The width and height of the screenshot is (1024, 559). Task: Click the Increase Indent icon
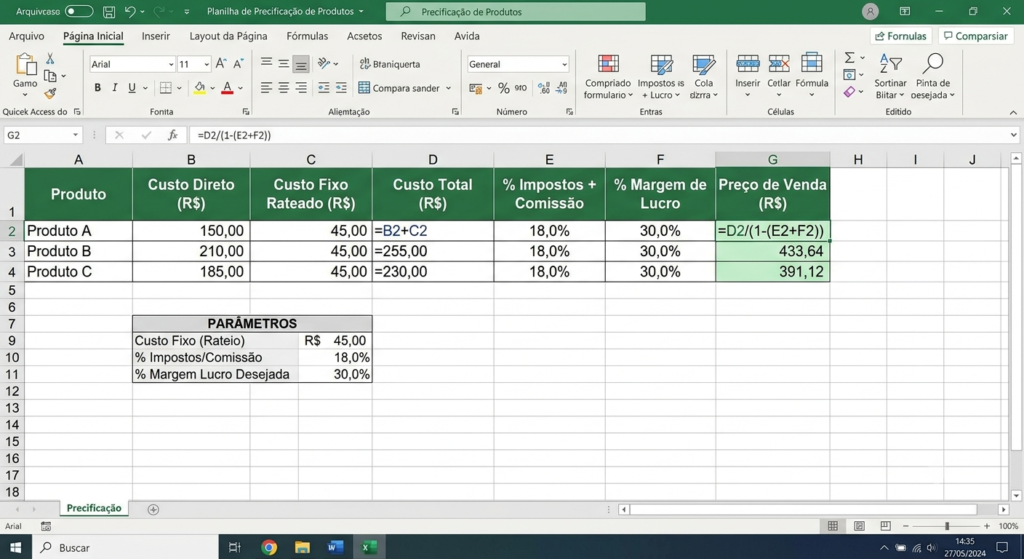[341, 88]
